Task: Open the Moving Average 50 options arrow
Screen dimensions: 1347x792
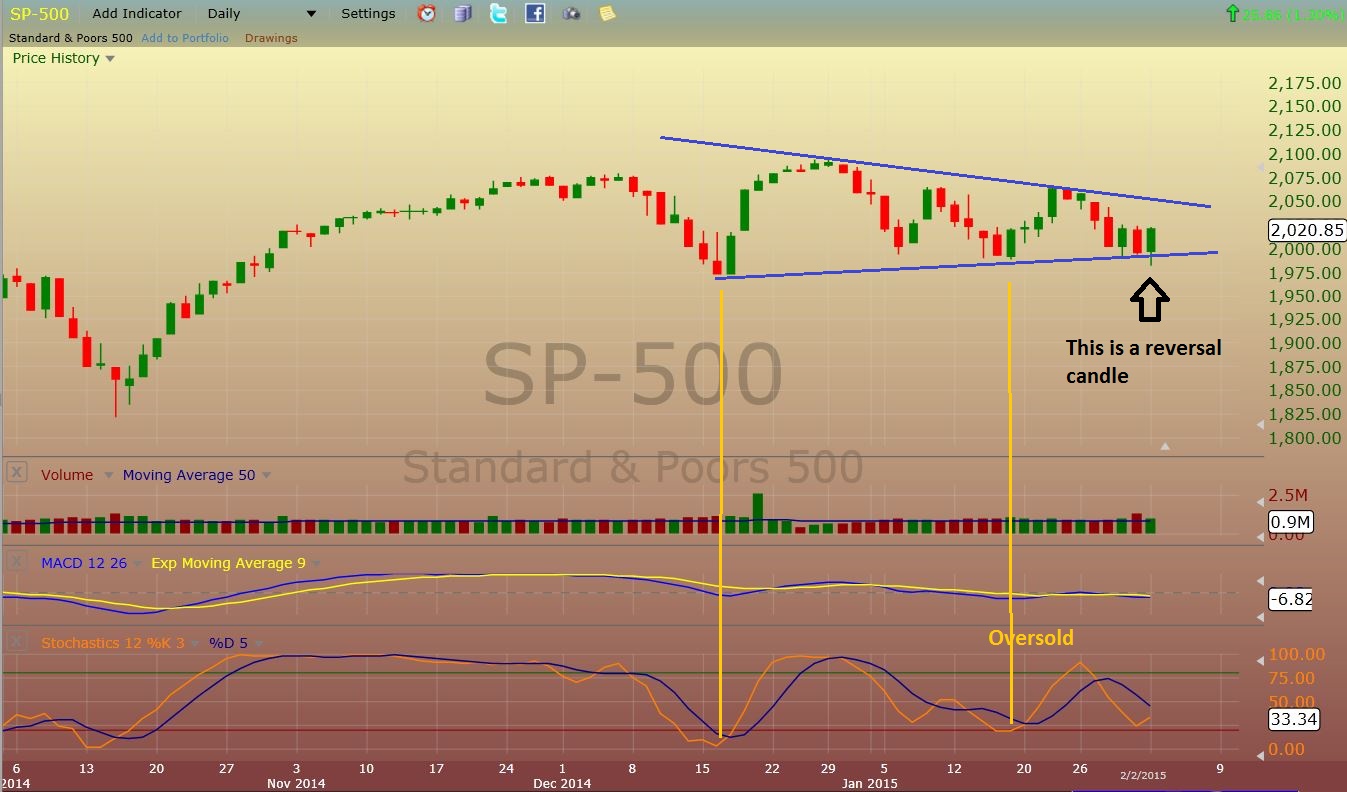Action: coord(266,476)
